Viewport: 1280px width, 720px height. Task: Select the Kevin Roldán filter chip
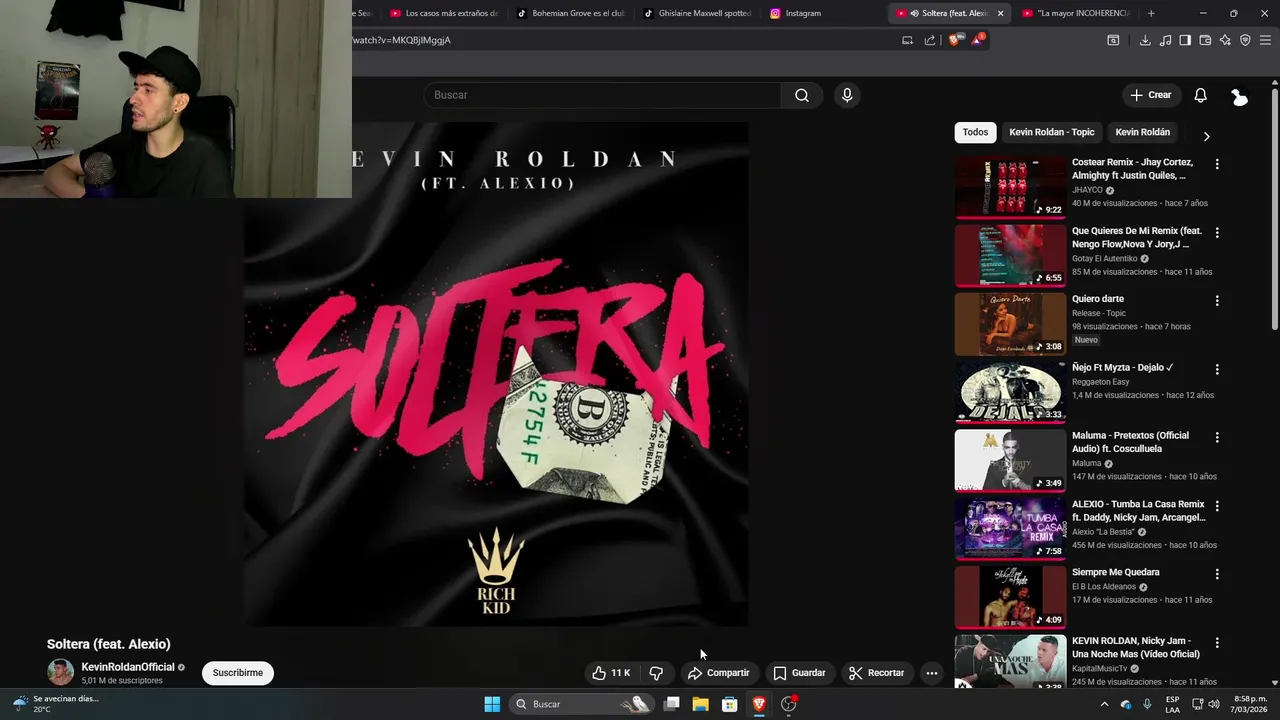(1142, 132)
